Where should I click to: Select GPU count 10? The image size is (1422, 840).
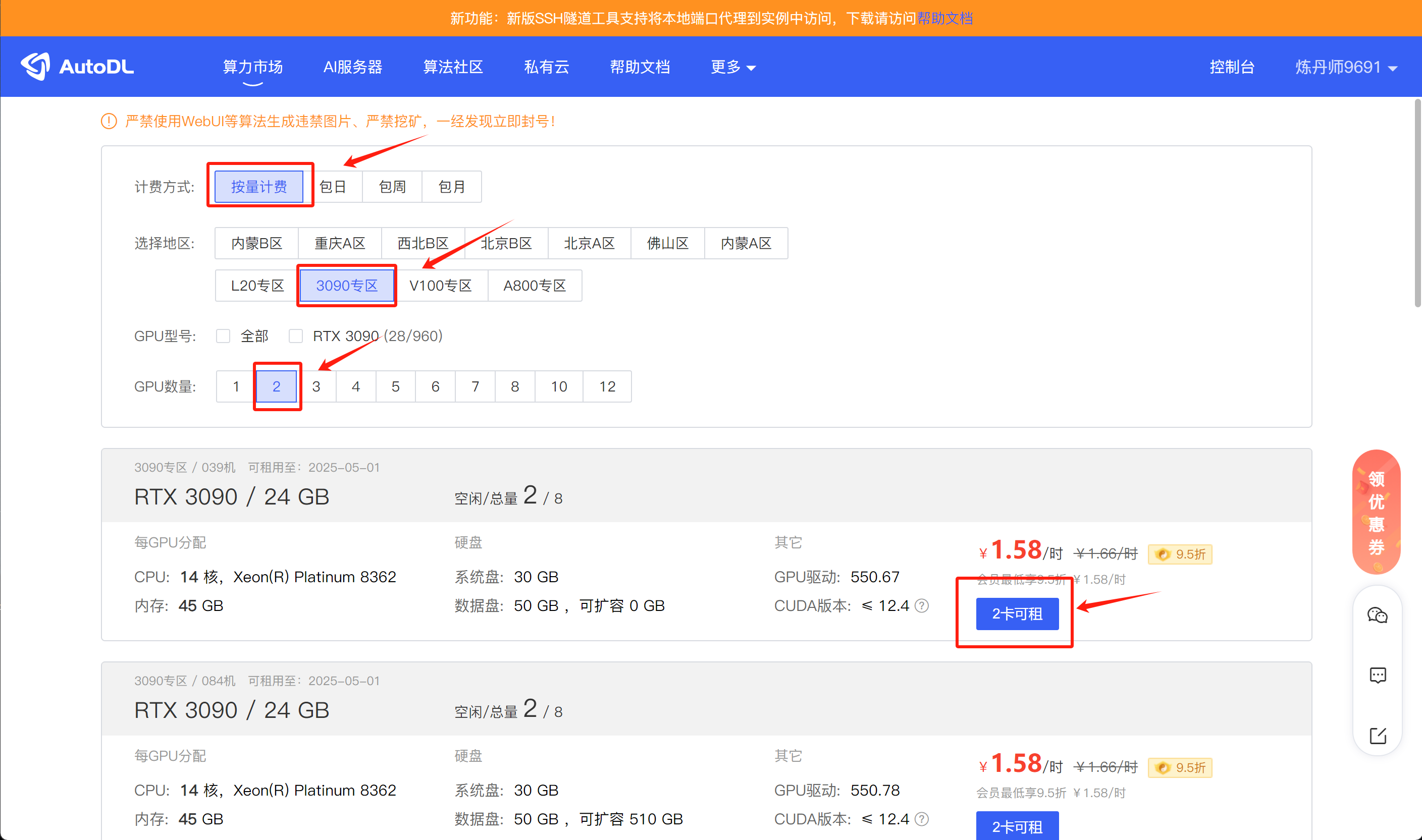(559, 386)
